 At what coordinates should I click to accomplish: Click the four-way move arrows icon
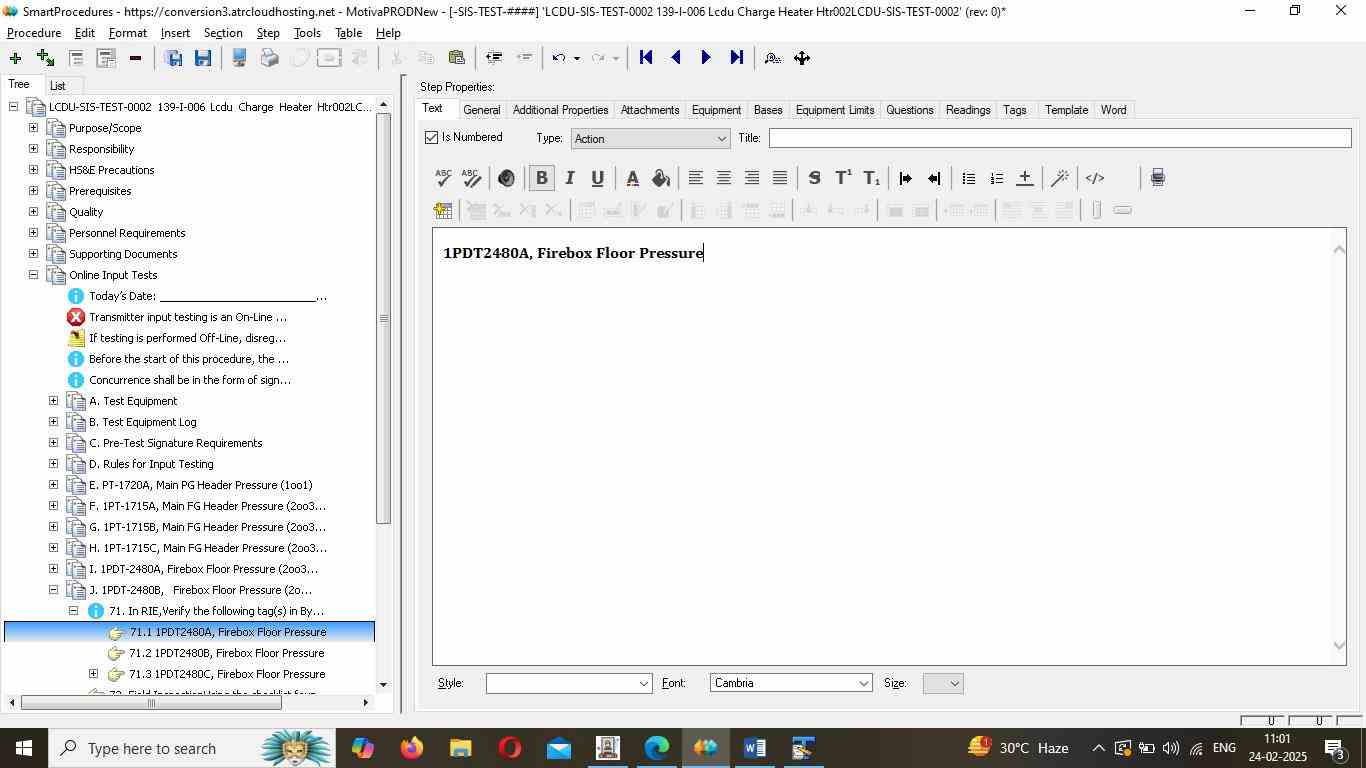[x=802, y=58]
